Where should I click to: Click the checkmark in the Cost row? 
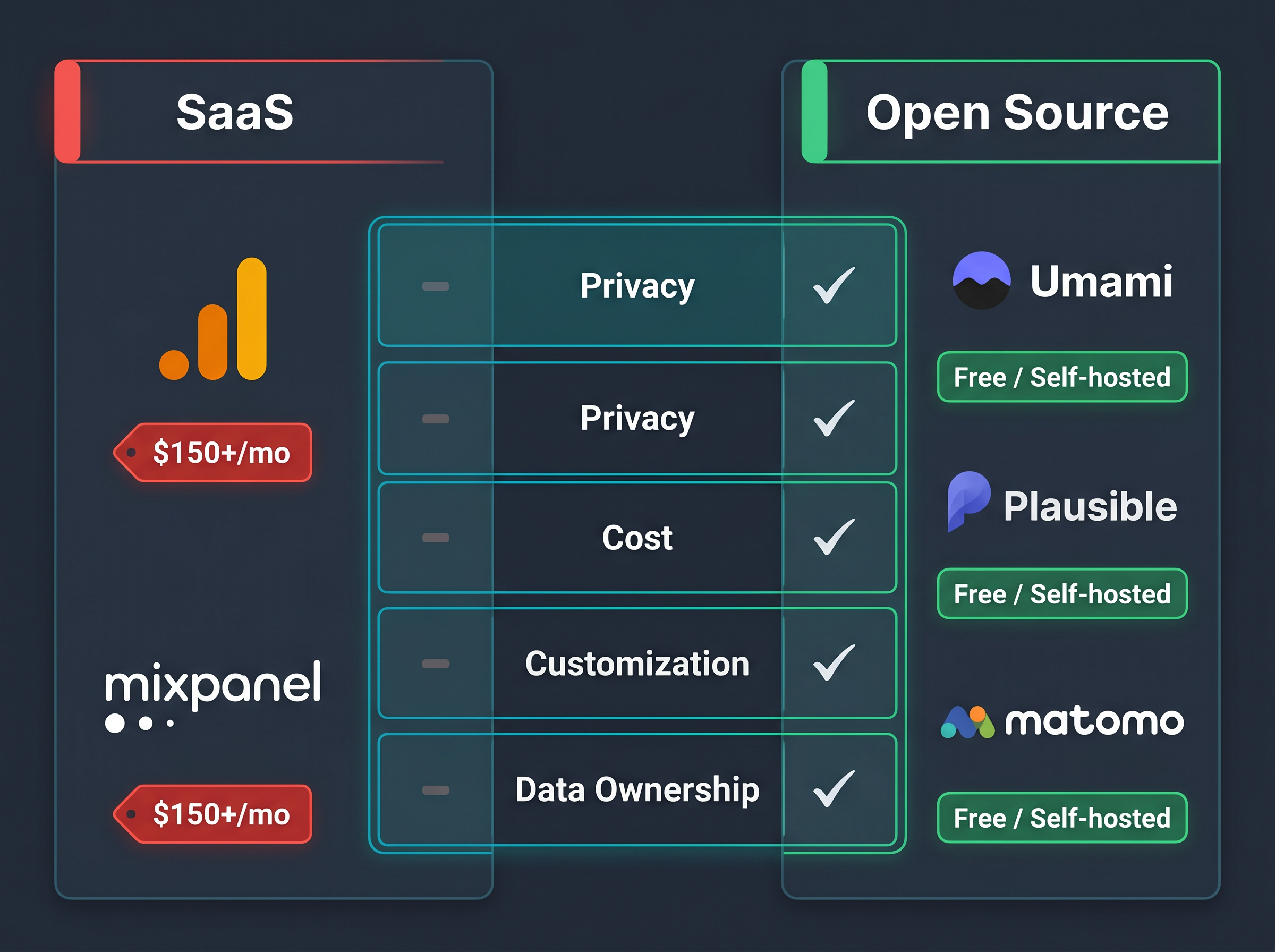click(833, 537)
